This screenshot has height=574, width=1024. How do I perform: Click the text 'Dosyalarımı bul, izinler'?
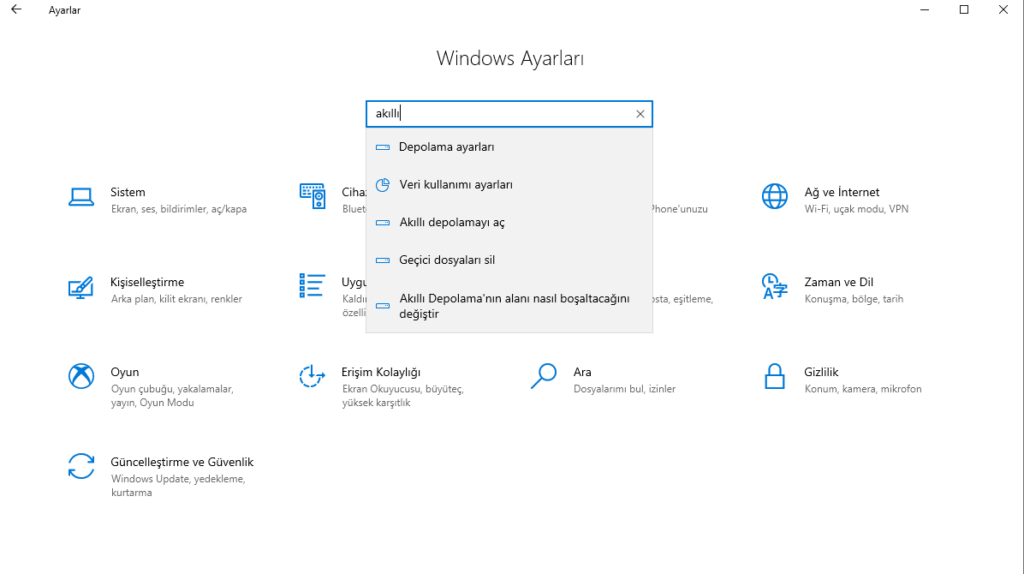(x=624, y=389)
